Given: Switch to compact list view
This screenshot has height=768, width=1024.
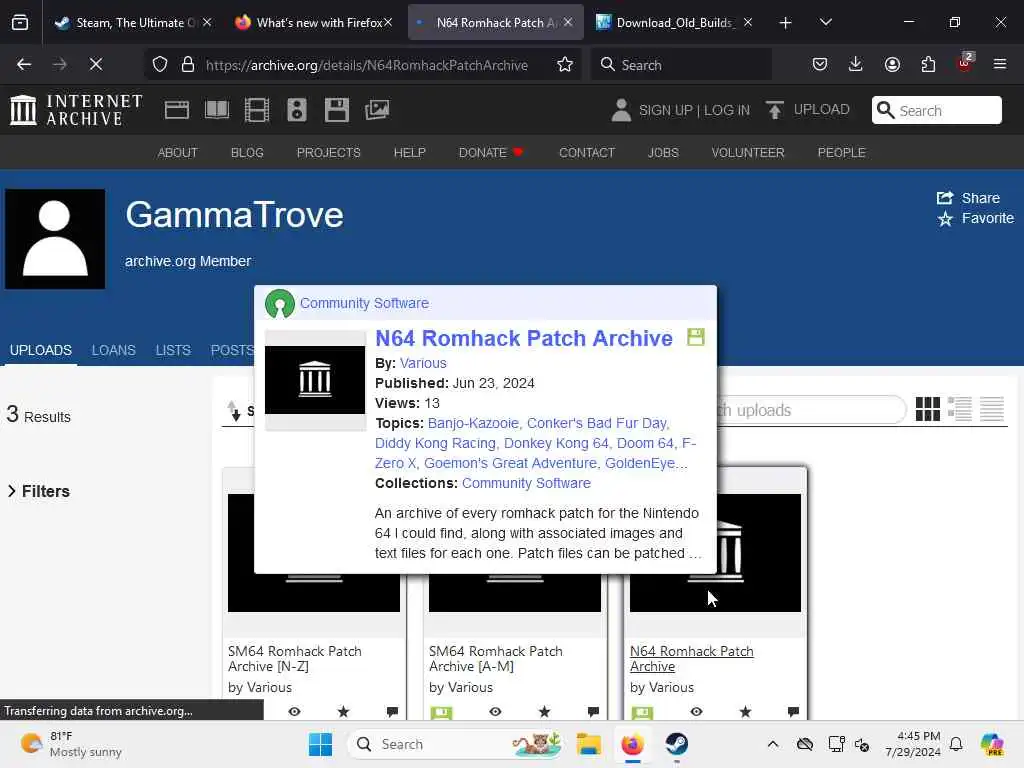Looking at the screenshot, I should click(x=991, y=409).
